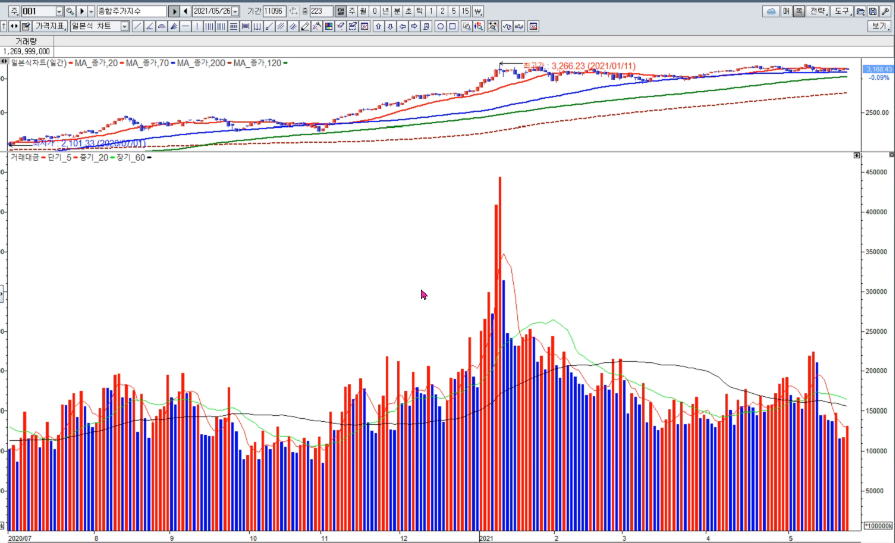Toggle the 매 button at top right
The width and height of the screenshot is (895, 543).
tap(787, 11)
